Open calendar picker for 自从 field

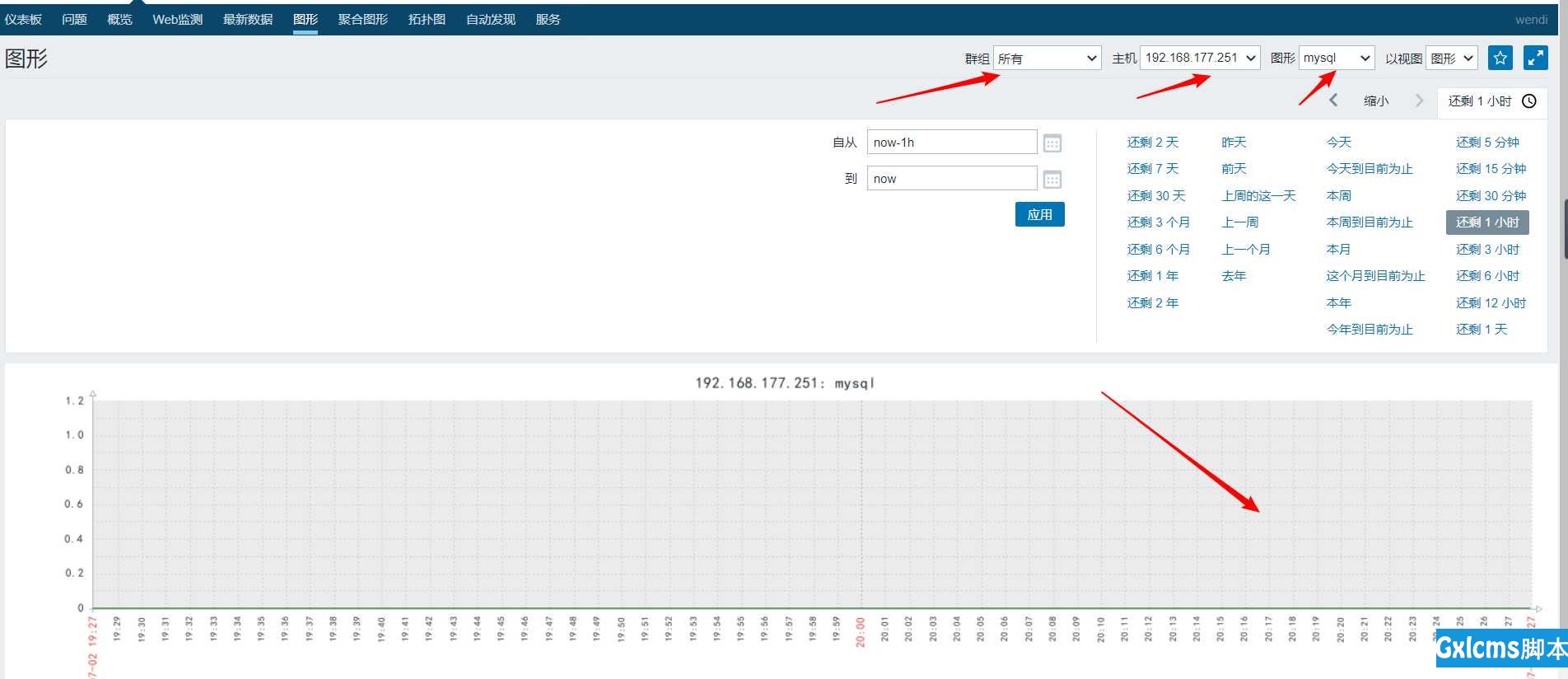1052,143
